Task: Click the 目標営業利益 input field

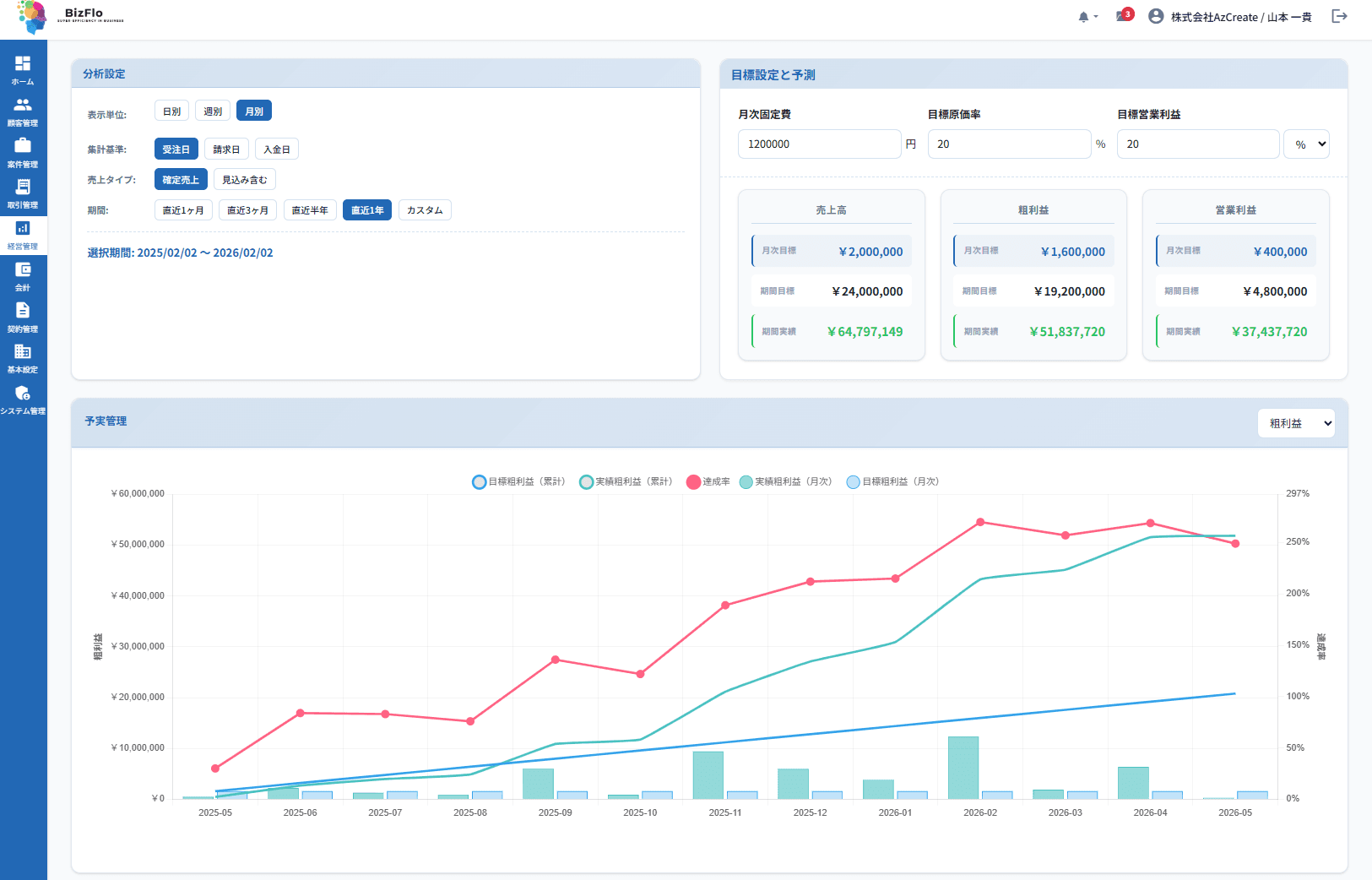Action: click(1198, 144)
